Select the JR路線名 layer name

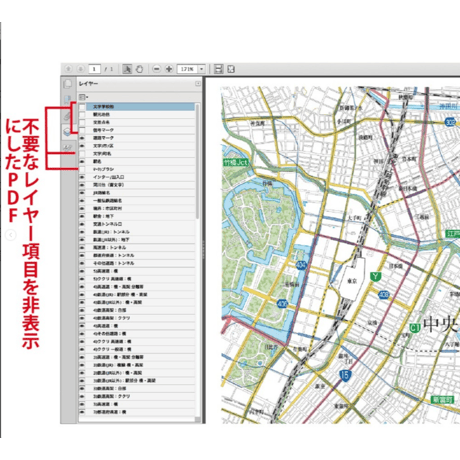point(102,193)
